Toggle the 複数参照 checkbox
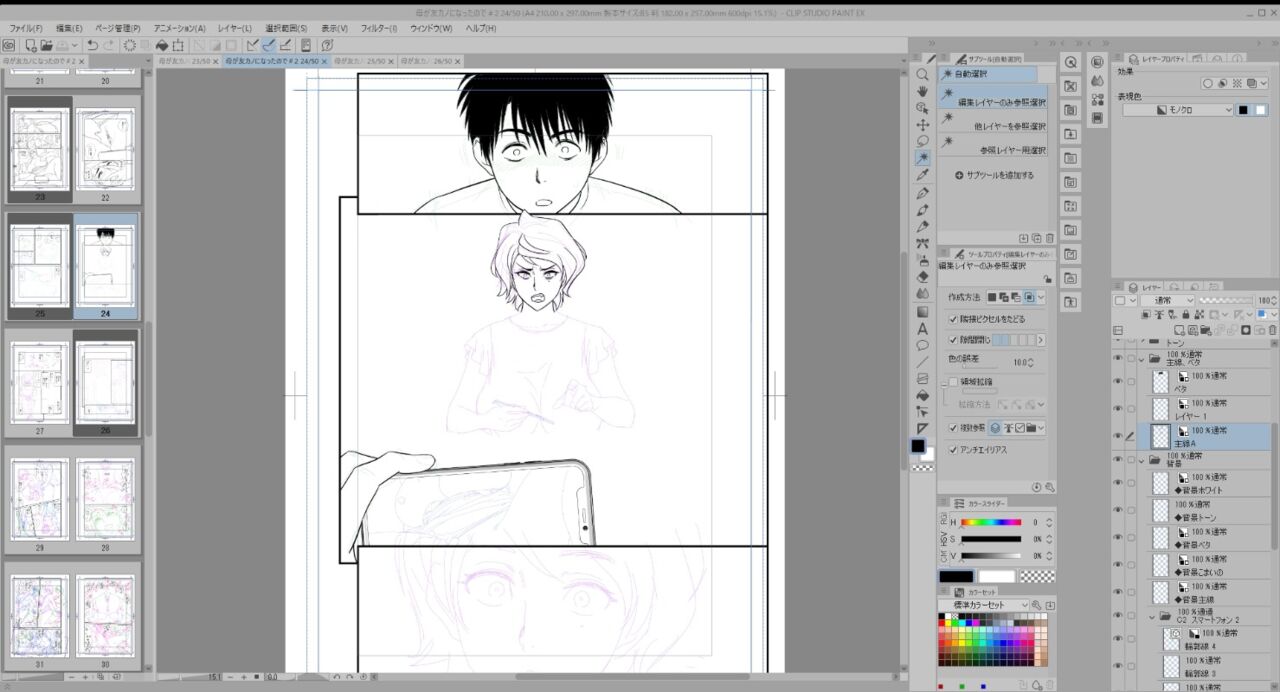Screen dimensions: 1280x692 [x=953, y=428]
